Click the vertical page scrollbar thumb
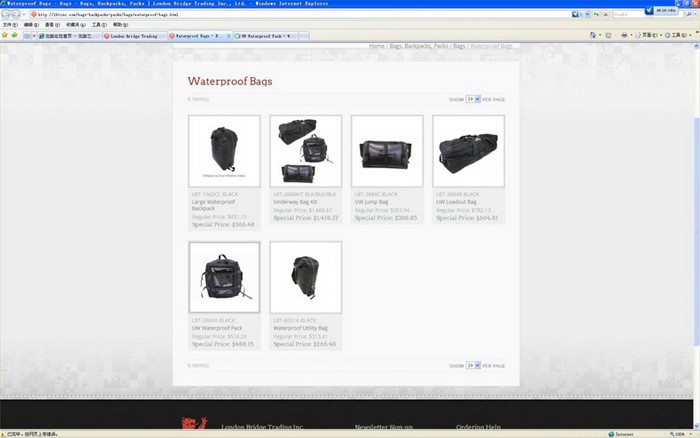The height and width of the screenshot is (438, 700). 696,230
